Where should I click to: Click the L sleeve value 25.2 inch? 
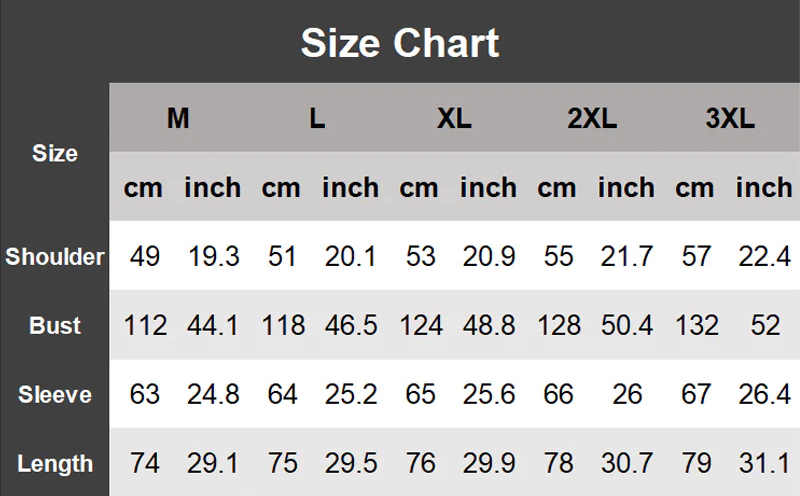[x=351, y=395]
